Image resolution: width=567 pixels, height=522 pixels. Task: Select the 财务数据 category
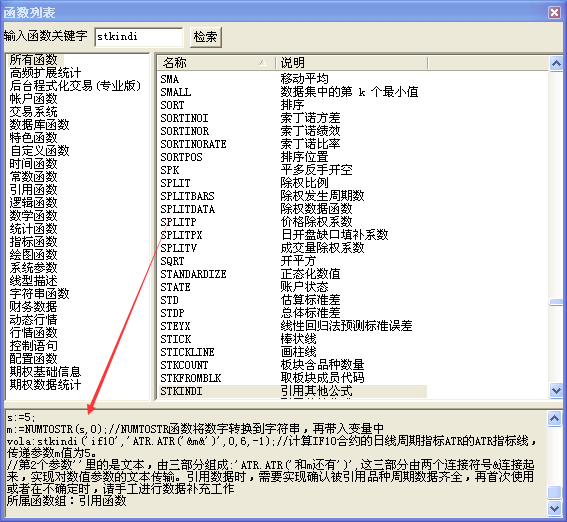click(34, 307)
